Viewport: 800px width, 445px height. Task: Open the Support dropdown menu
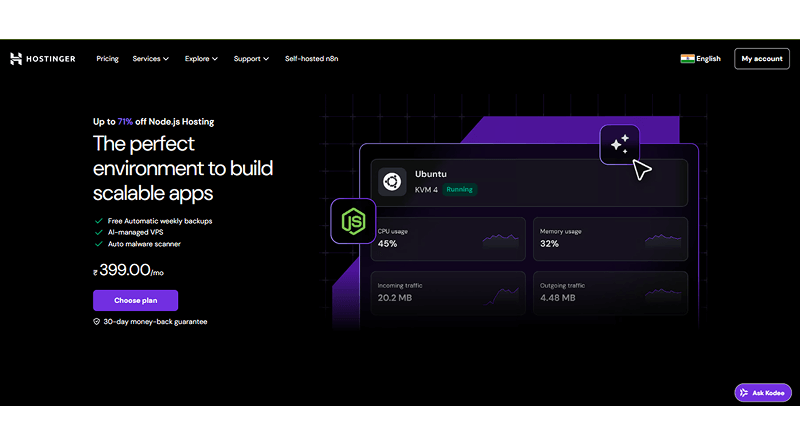point(251,59)
